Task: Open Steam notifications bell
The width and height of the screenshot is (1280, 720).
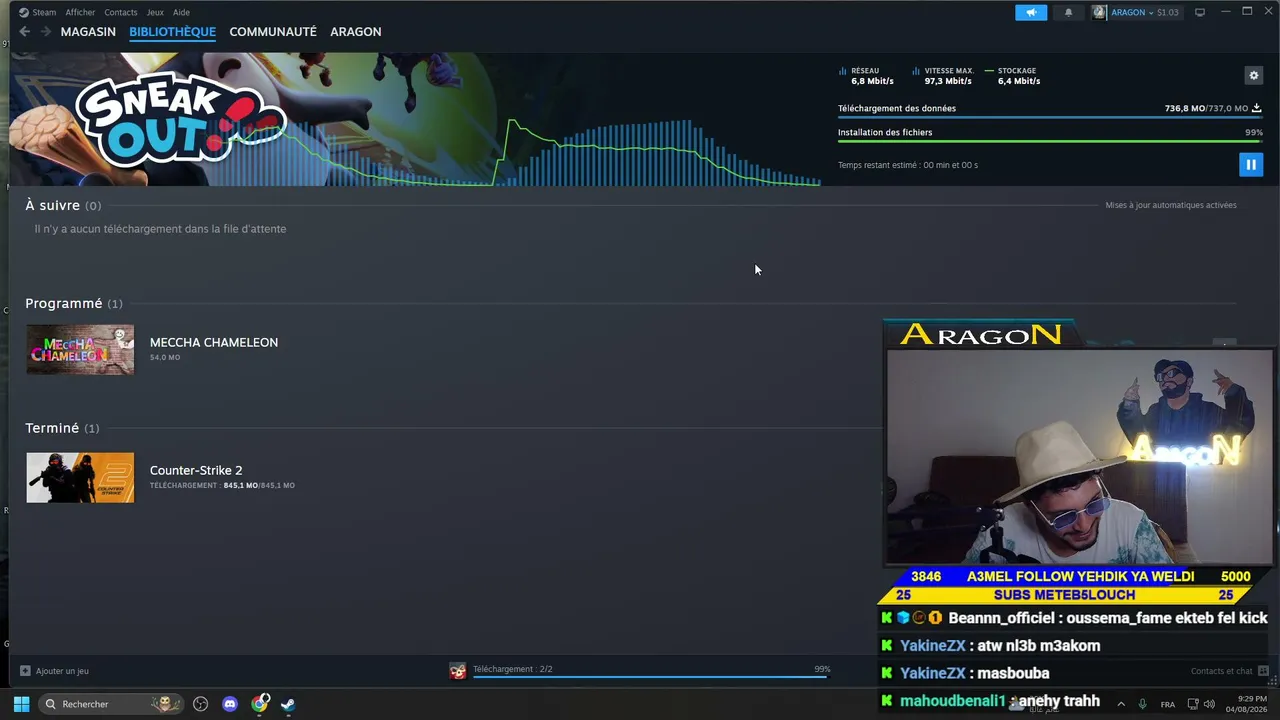Action: click(x=1068, y=12)
